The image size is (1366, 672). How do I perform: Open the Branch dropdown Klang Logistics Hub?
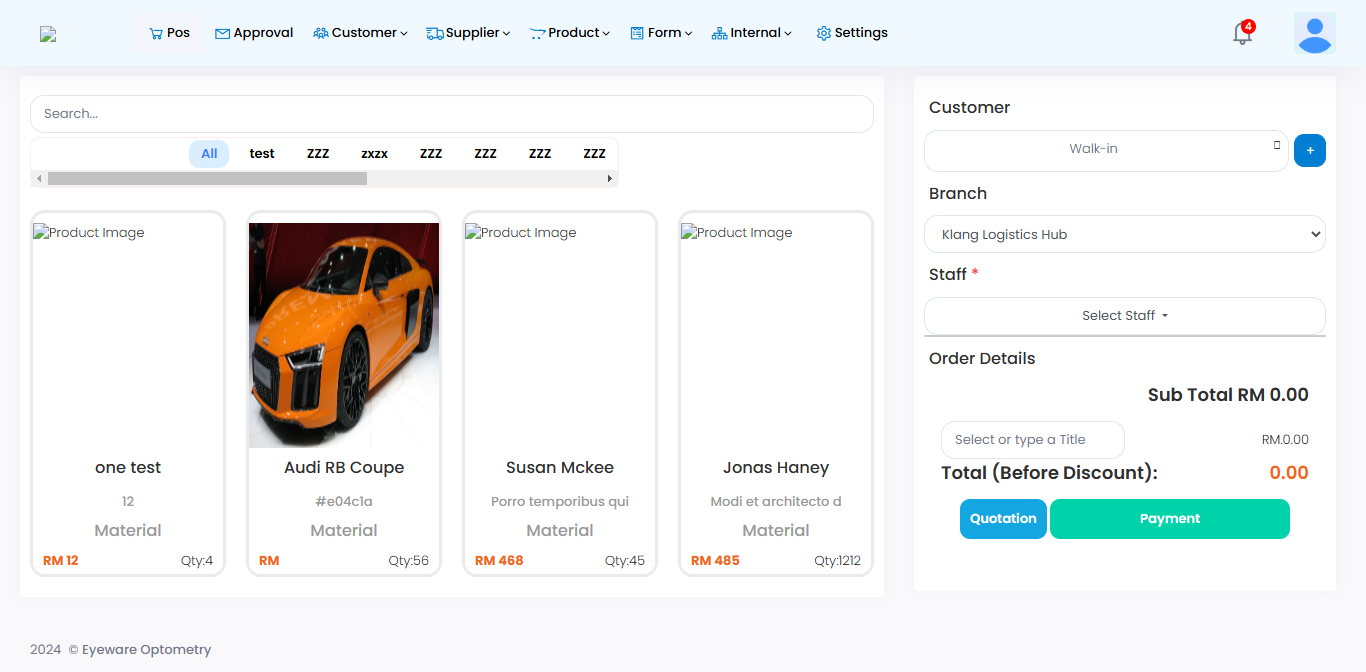click(1124, 235)
